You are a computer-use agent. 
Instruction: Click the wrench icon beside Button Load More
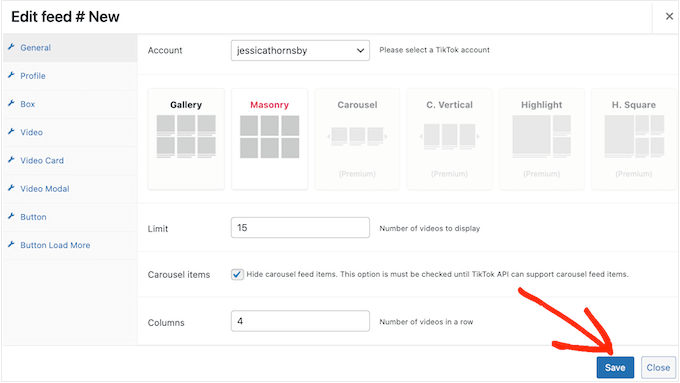tap(11, 244)
